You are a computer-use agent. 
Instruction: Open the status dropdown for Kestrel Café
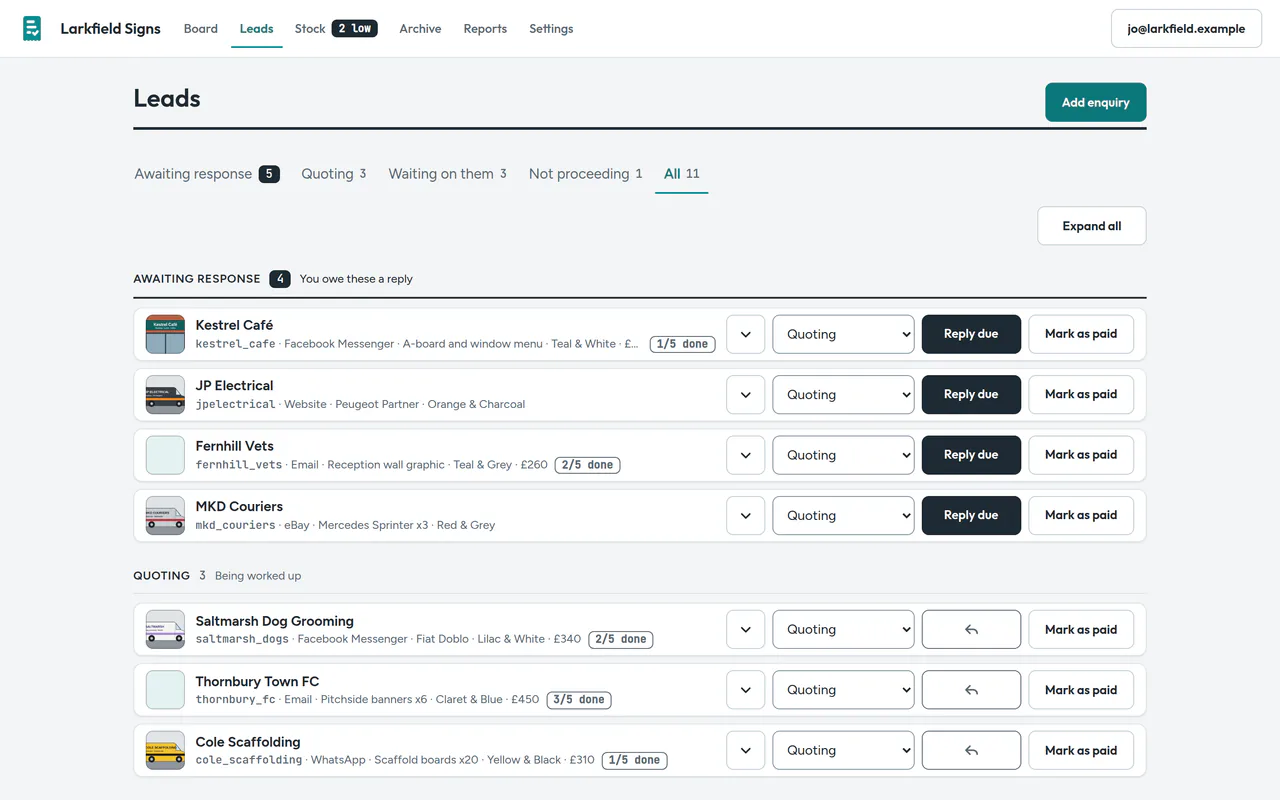(843, 334)
